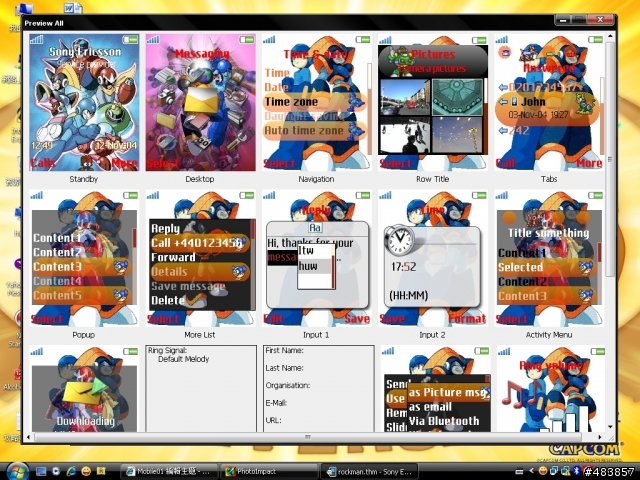Viewport: 640px width, 480px height.
Task: Click 'Call +440123456' in More List preview
Action: pos(199,243)
